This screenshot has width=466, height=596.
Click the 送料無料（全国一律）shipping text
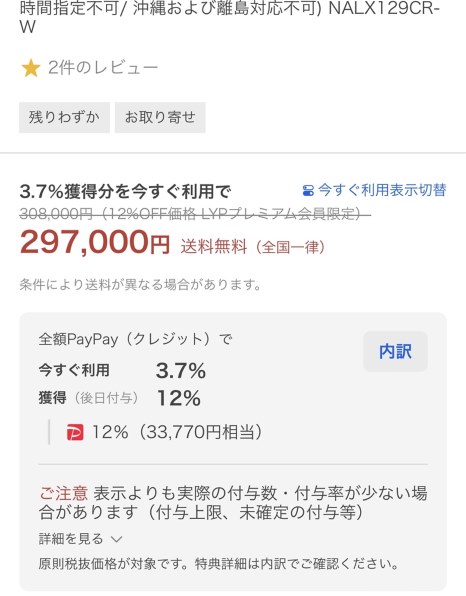[253, 247]
